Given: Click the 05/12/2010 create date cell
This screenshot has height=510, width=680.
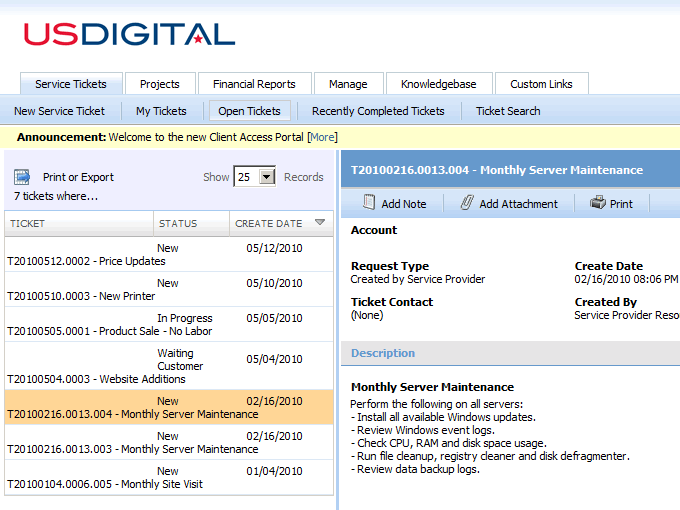Looking at the screenshot, I should [275, 248].
